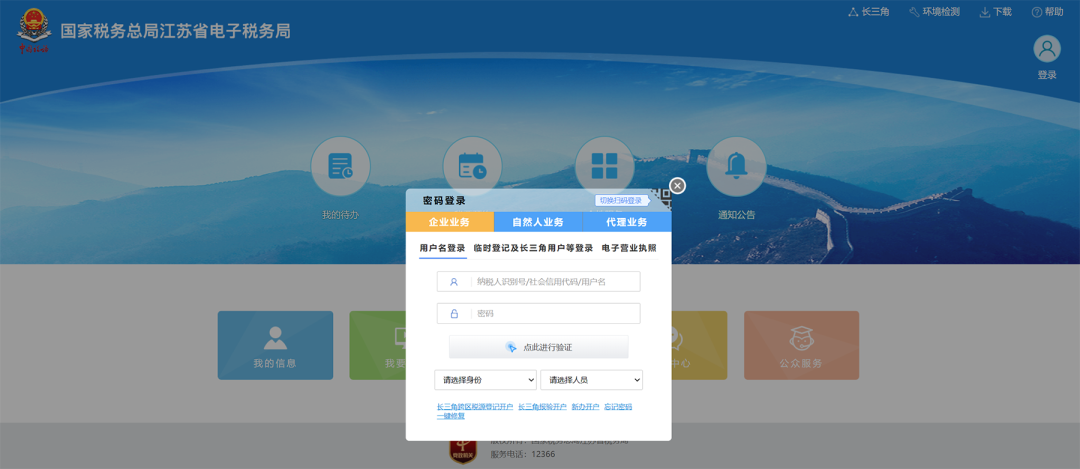Click the 登录 text under avatar
Viewport: 1080px width, 469px height.
pos(1047,75)
